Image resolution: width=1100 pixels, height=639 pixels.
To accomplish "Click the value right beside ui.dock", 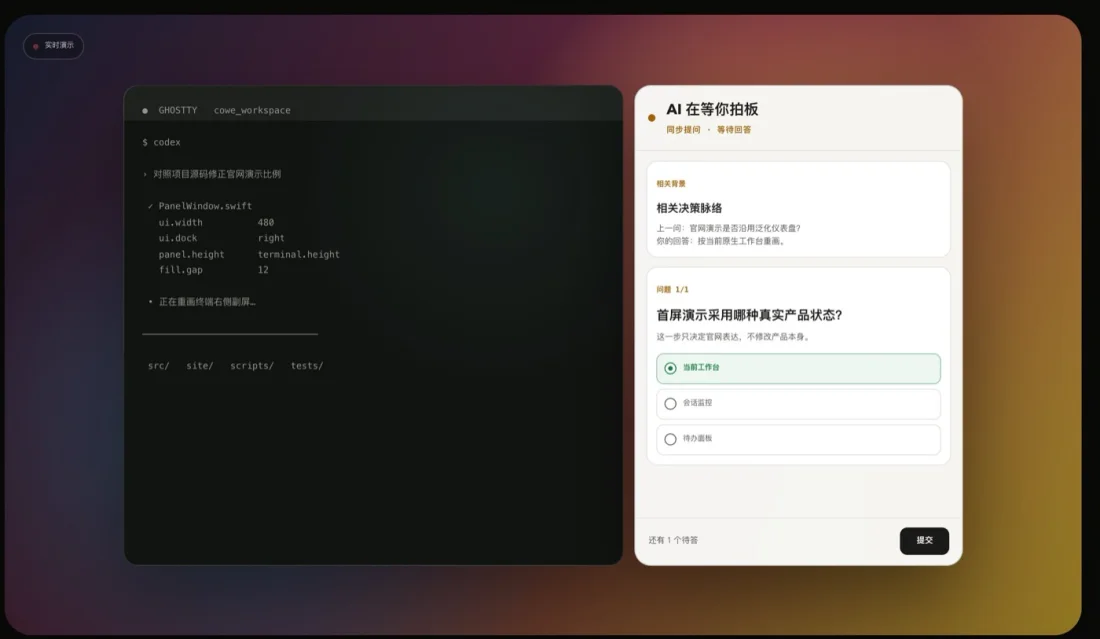I will pyautogui.click(x=271, y=238).
